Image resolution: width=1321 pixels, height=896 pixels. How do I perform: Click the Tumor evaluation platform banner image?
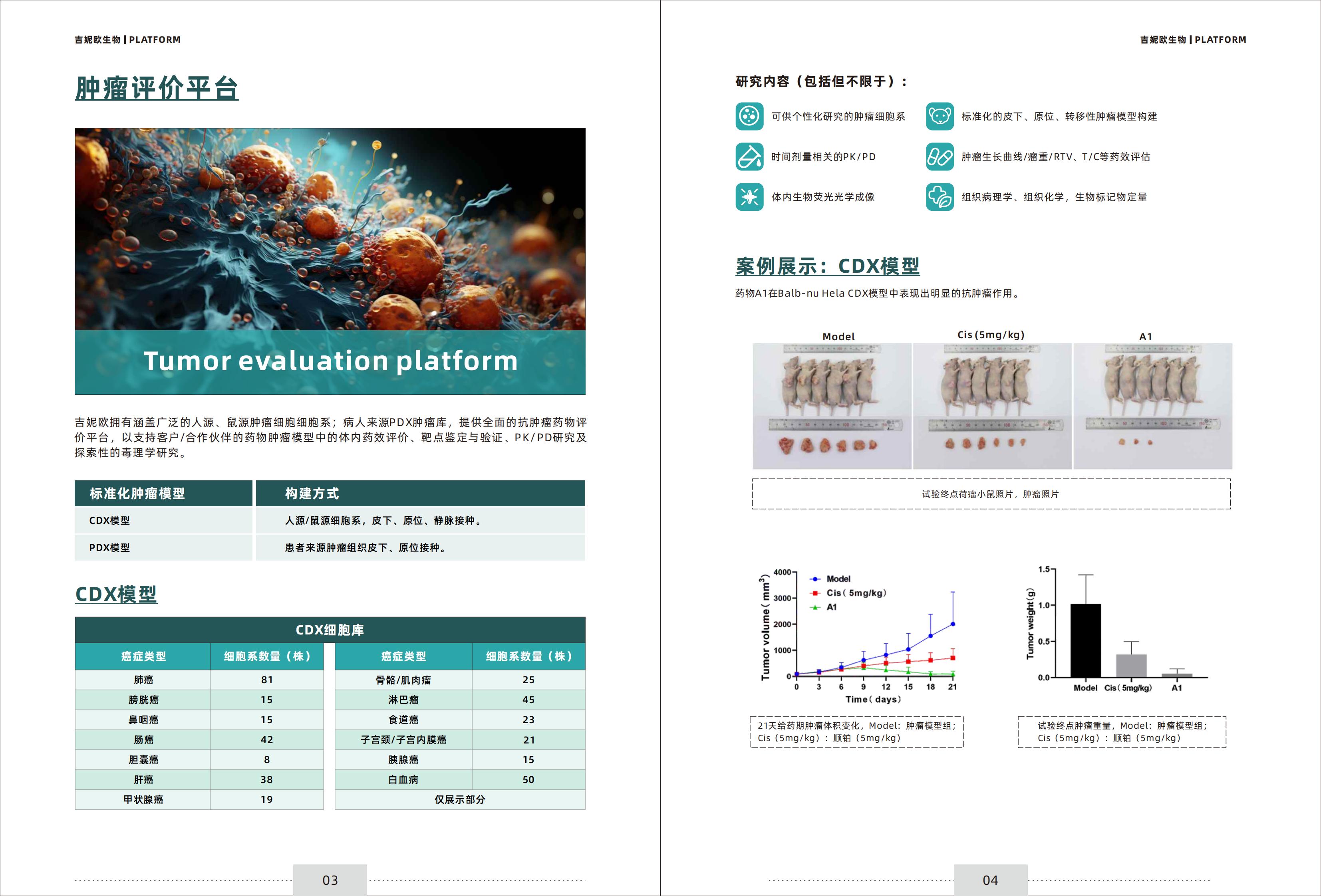(x=330, y=262)
